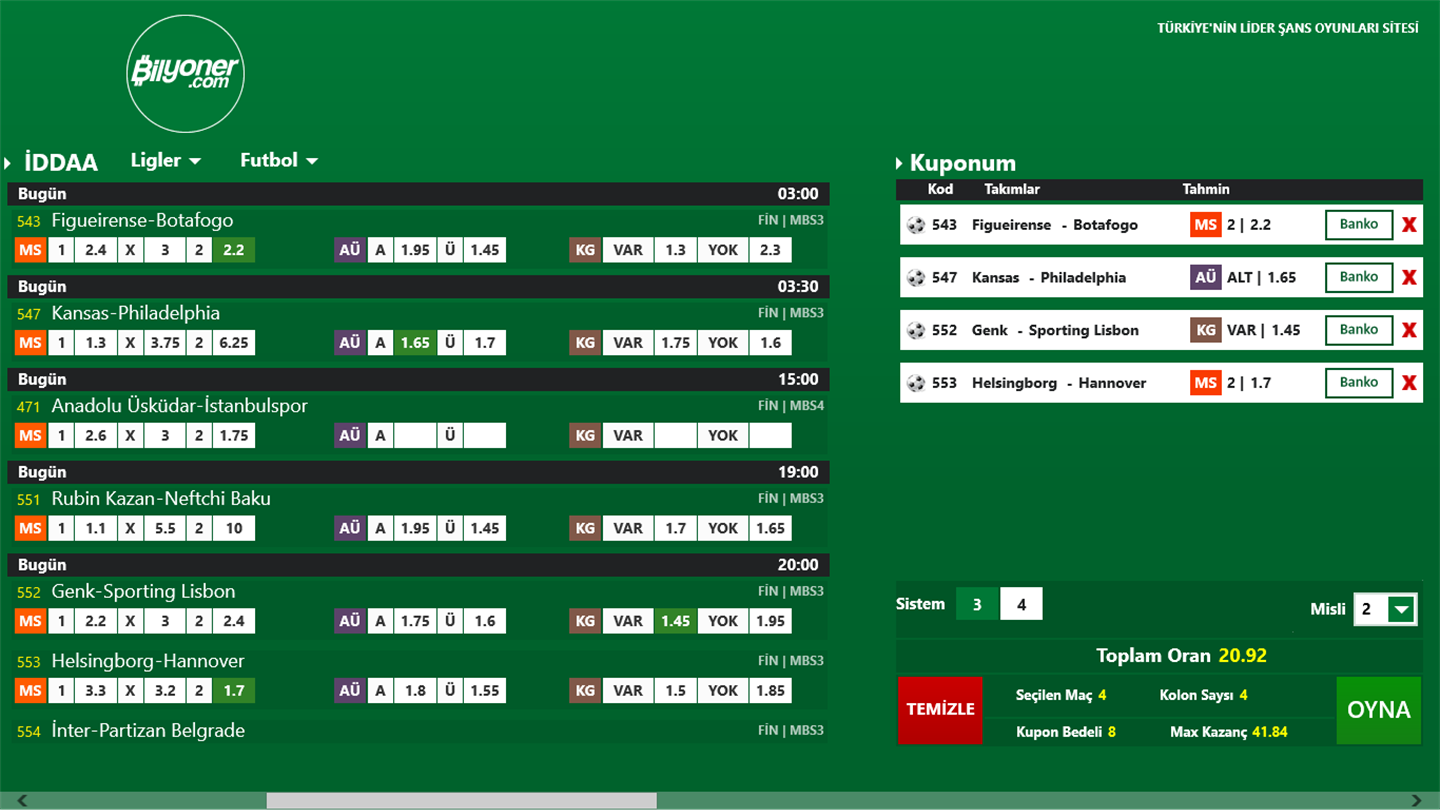Image resolution: width=1440 pixels, height=810 pixels.
Task: Click the soccer ball icon for code 543
Action: (x=916, y=225)
